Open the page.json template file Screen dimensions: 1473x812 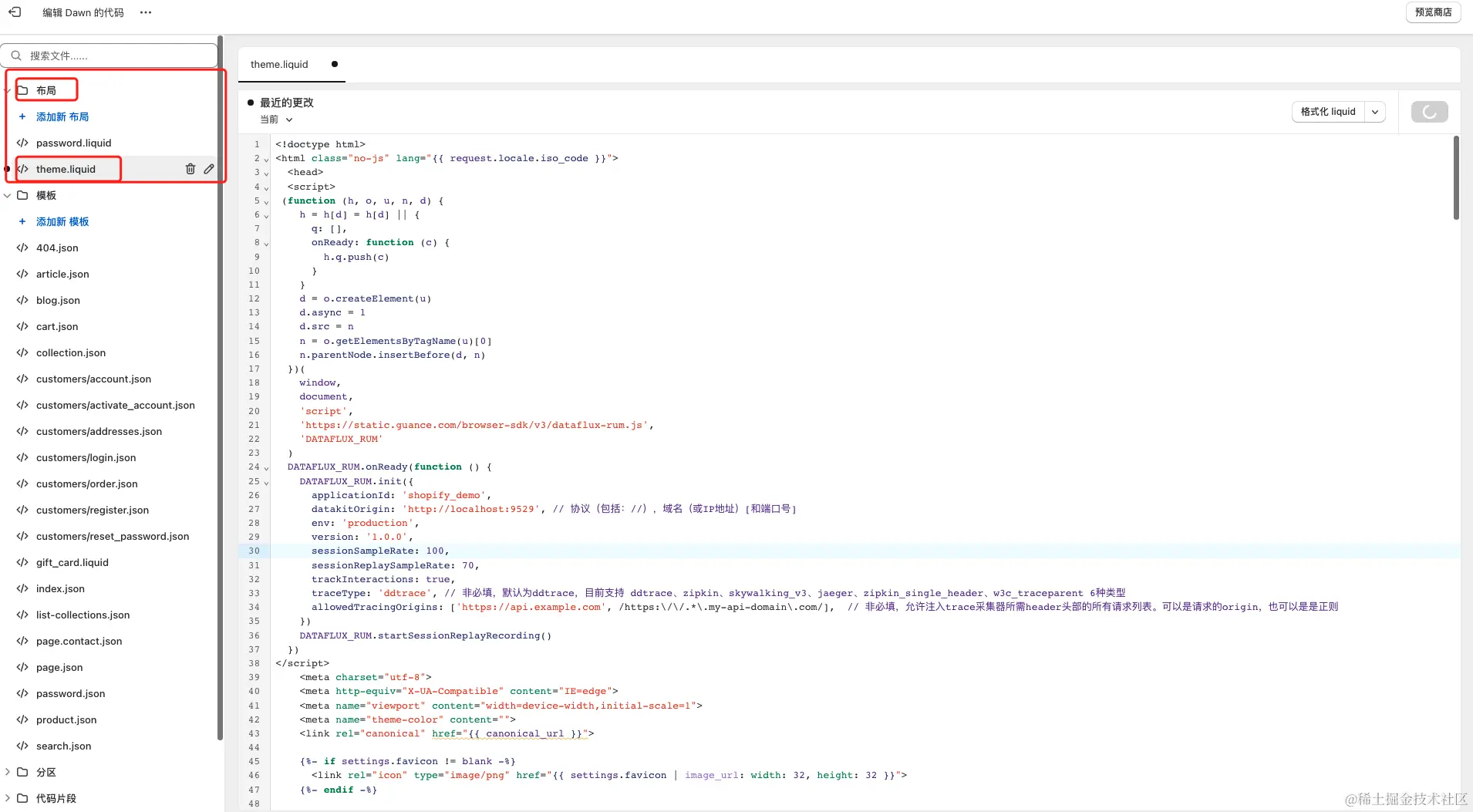[x=59, y=668]
